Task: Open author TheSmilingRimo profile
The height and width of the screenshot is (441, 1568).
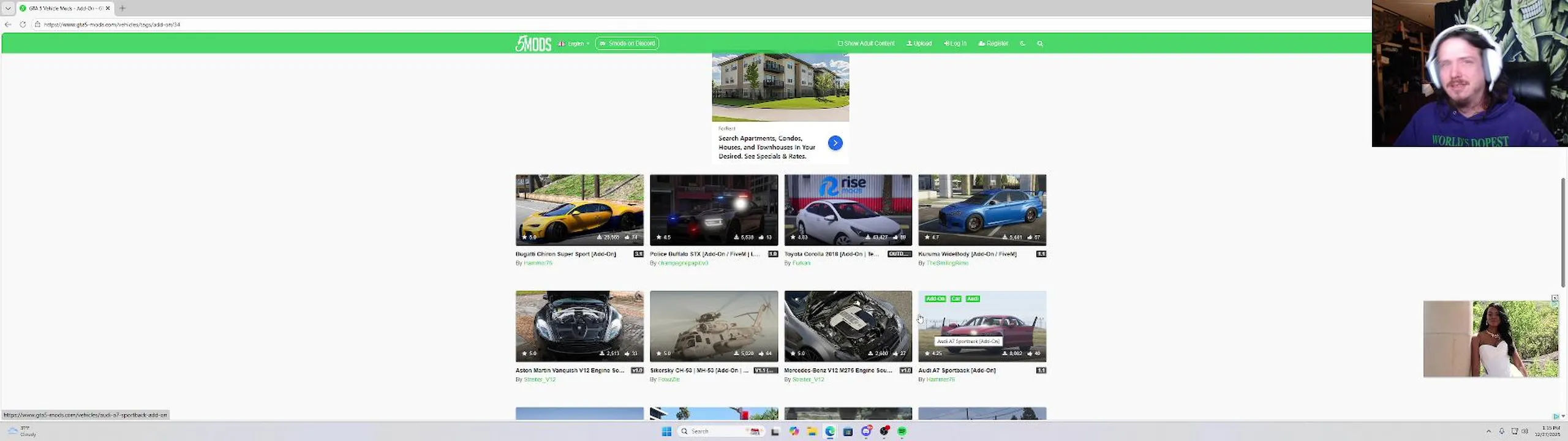Action: coord(947,263)
